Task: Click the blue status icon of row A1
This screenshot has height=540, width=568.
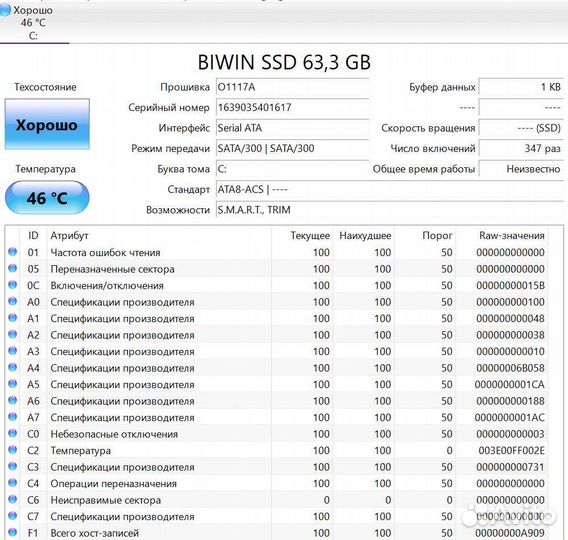Action: [x=13, y=318]
